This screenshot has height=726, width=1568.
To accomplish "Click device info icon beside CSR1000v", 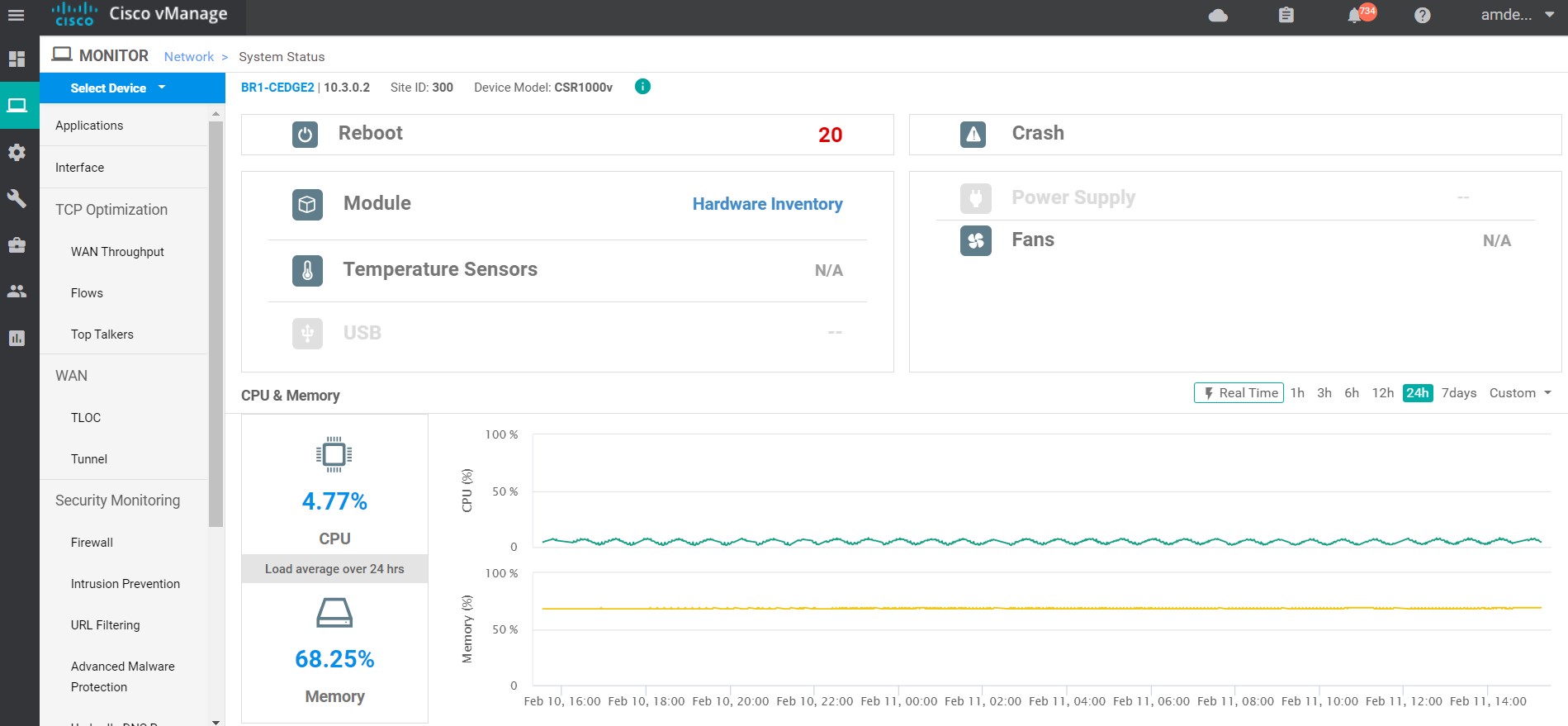I will click(642, 87).
